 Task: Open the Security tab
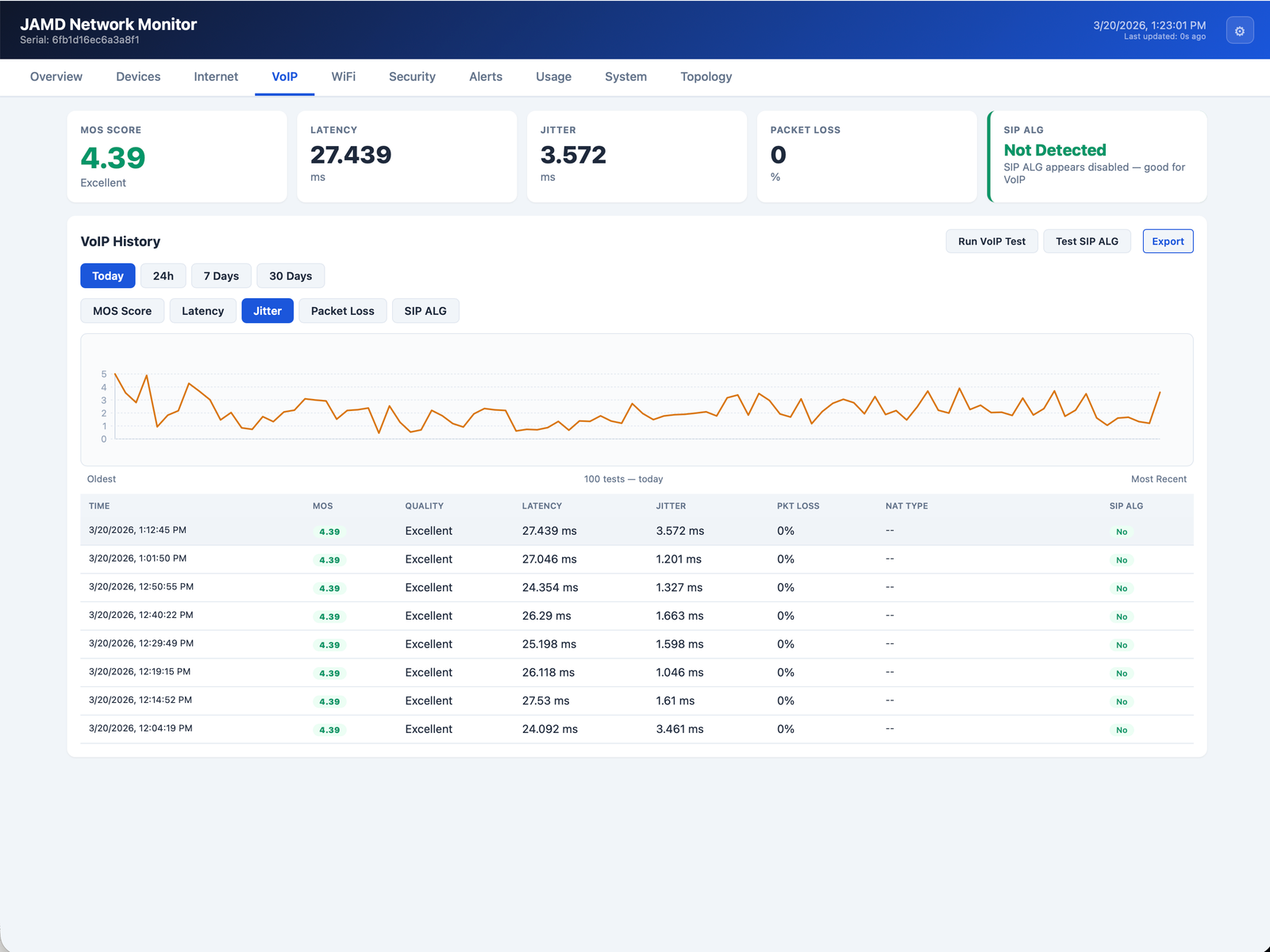tap(412, 77)
